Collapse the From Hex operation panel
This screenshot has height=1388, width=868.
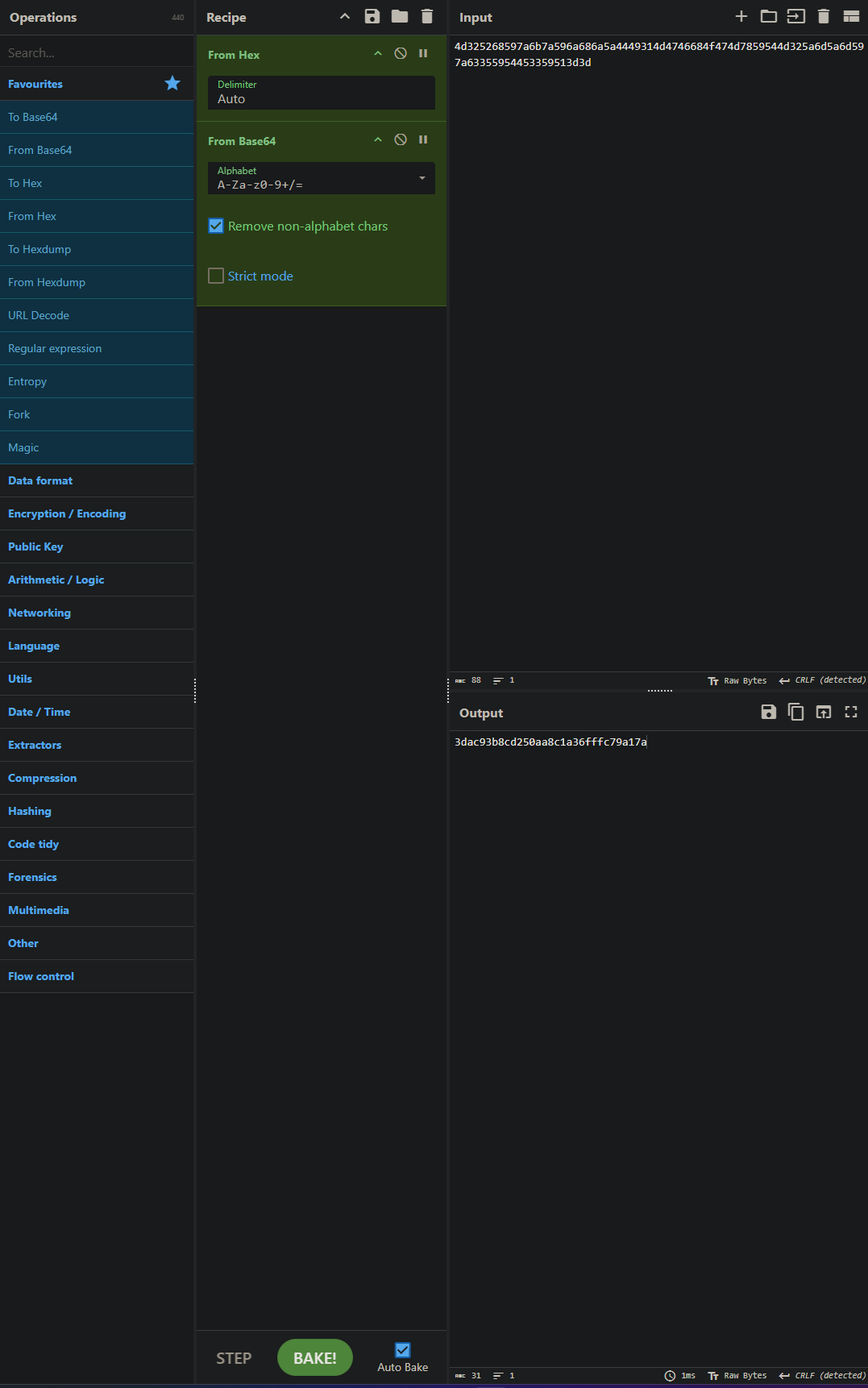(378, 54)
